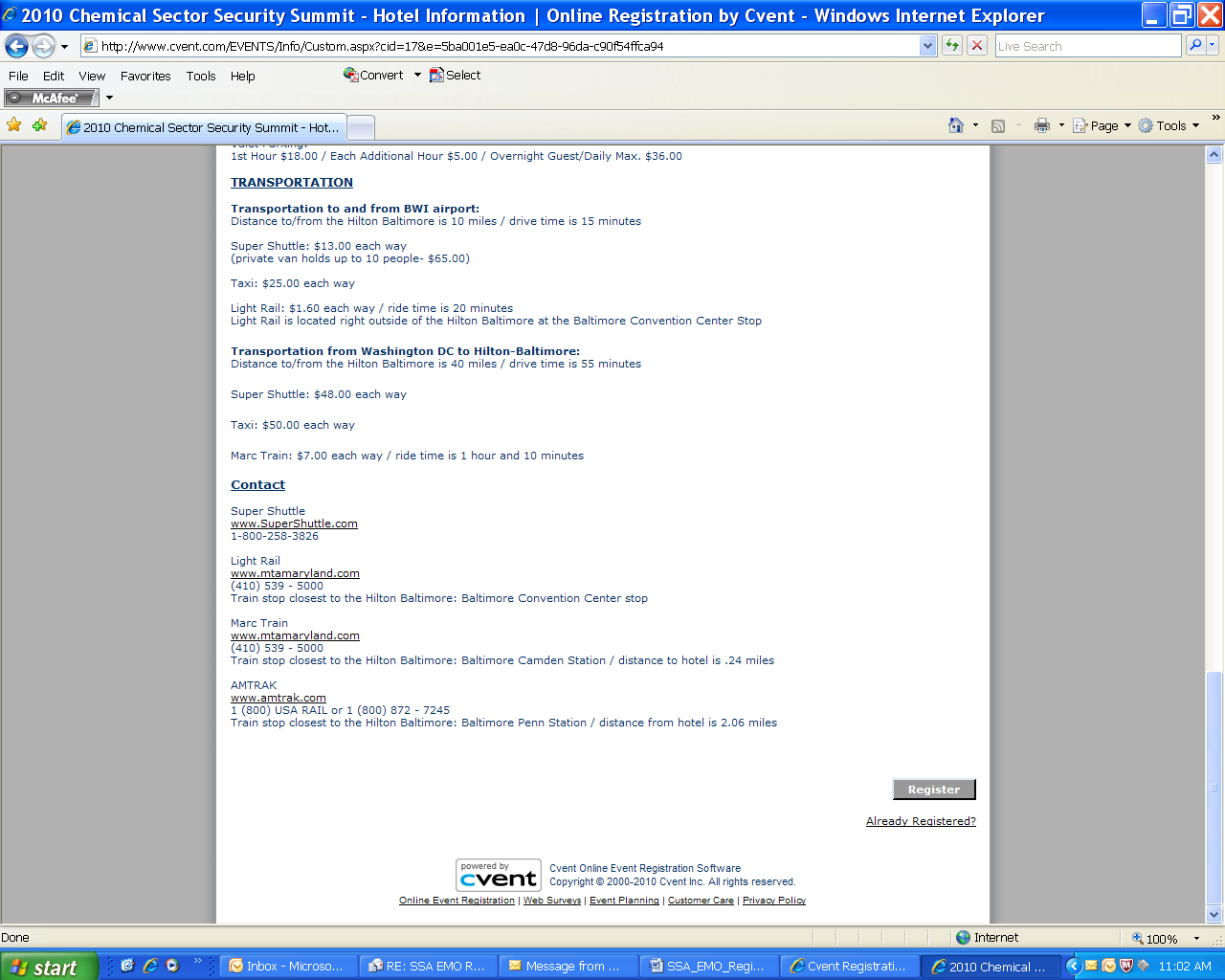The height and width of the screenshot is (980, 1225).
Task: Click the Already Registered? link
Action: click(x=921, y=821)
